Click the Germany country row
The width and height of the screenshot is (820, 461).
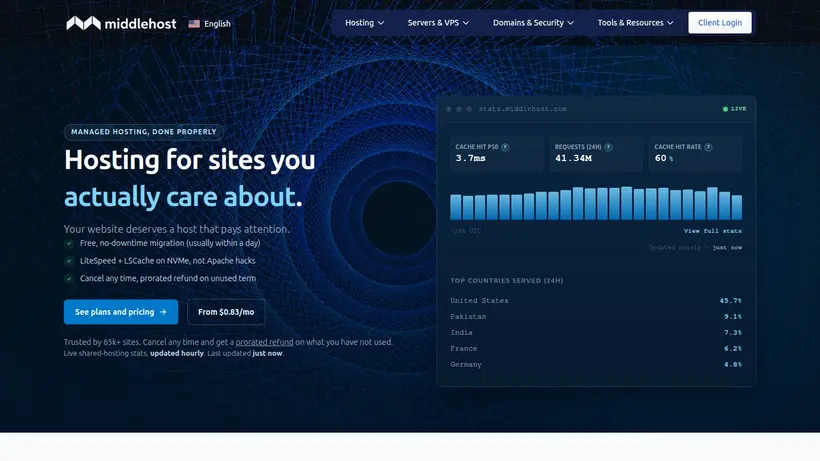(x=596, y=364)
